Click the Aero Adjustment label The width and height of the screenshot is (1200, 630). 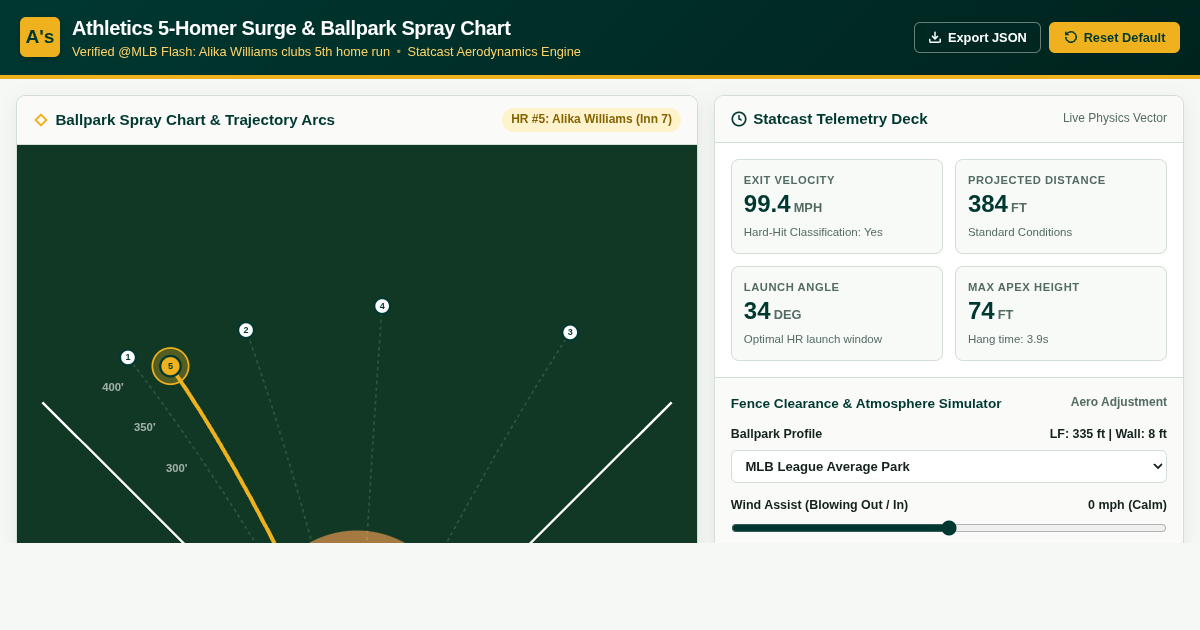click(x=1119, y=402)
